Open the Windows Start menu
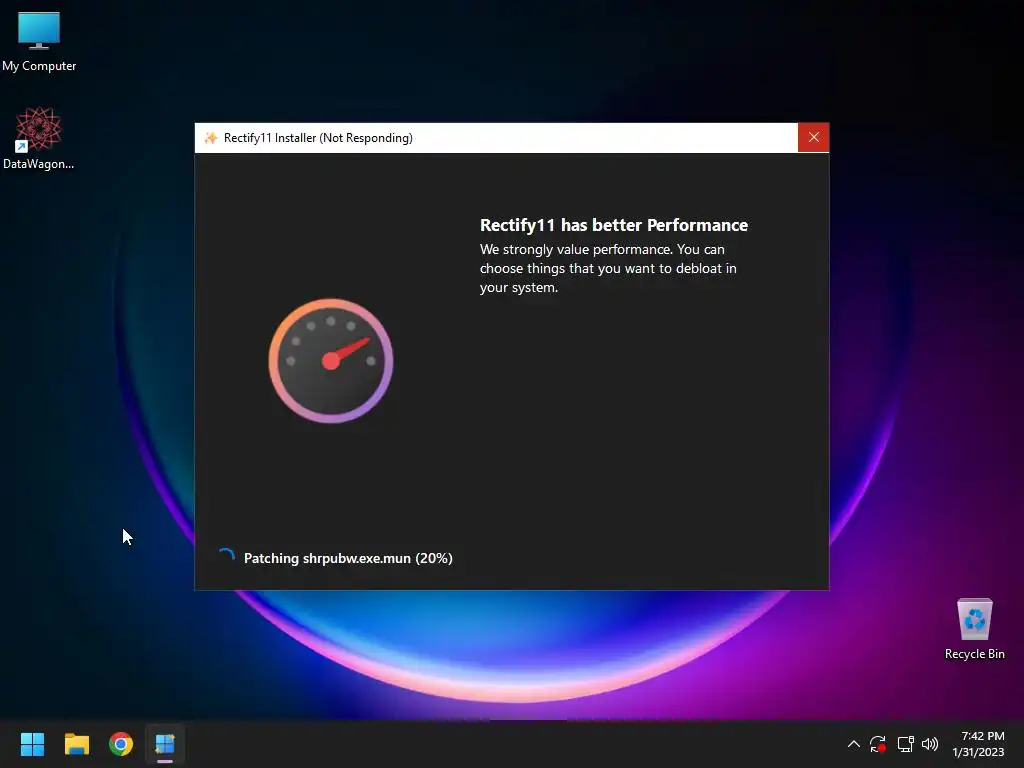Viewport: 1024px width, 768px height. tap(32, 744)
